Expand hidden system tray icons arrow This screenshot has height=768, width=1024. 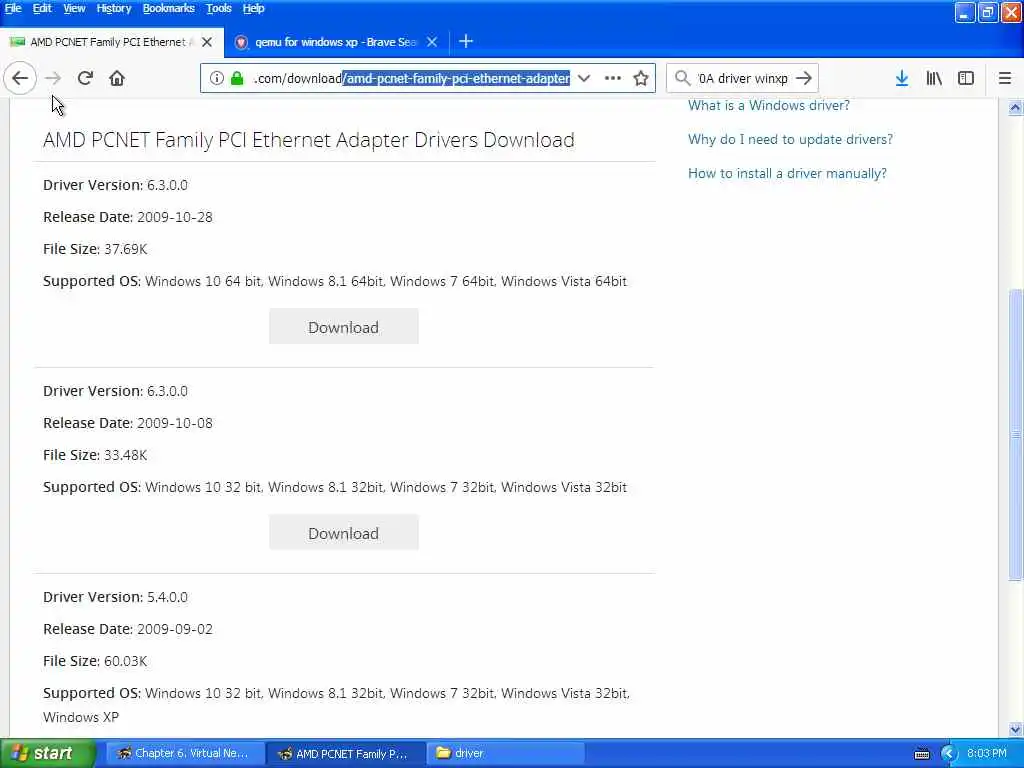[948, 754]
